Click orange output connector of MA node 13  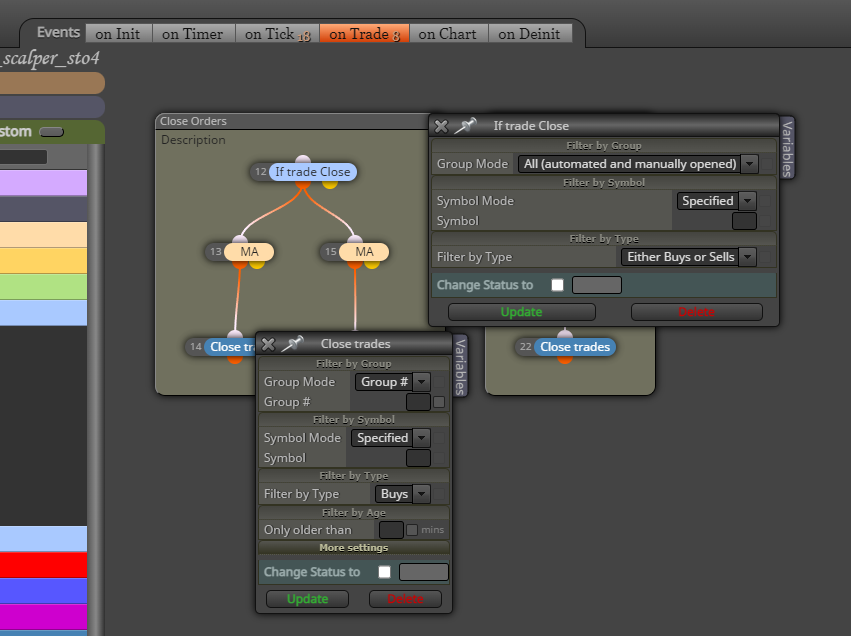240,264
